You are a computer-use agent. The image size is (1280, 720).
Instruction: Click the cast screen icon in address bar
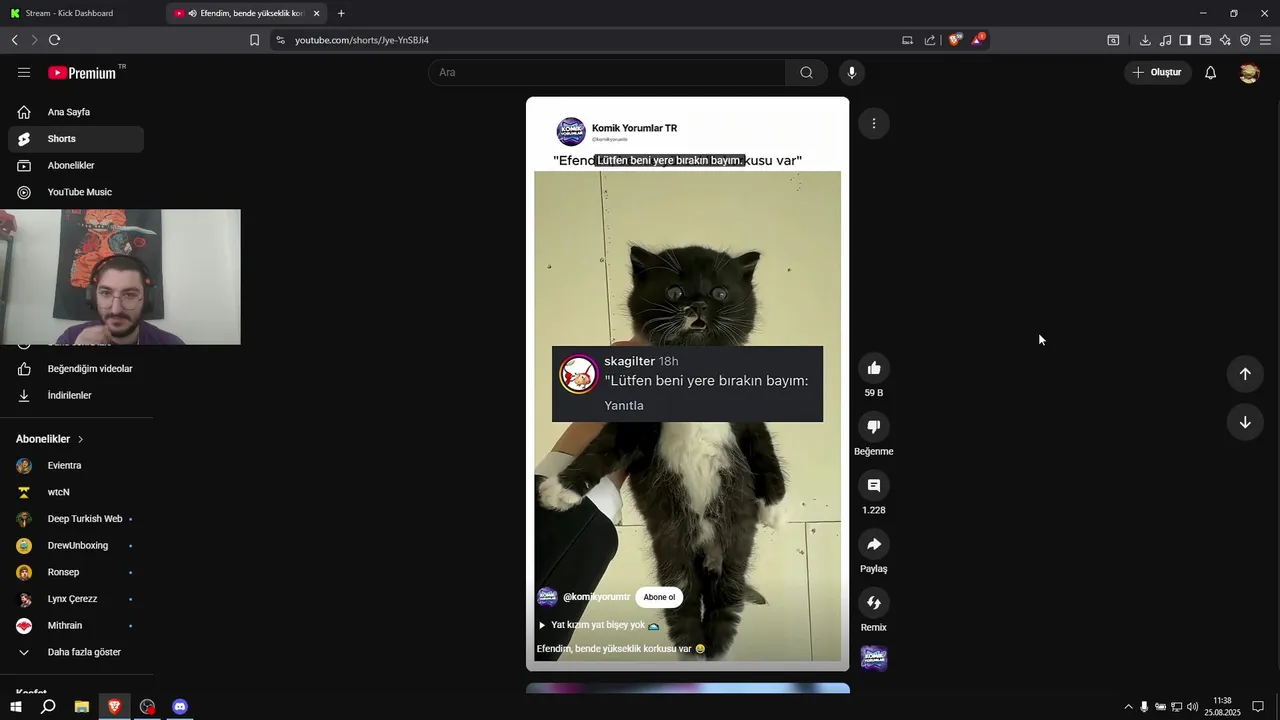click(x=908, y=40)
